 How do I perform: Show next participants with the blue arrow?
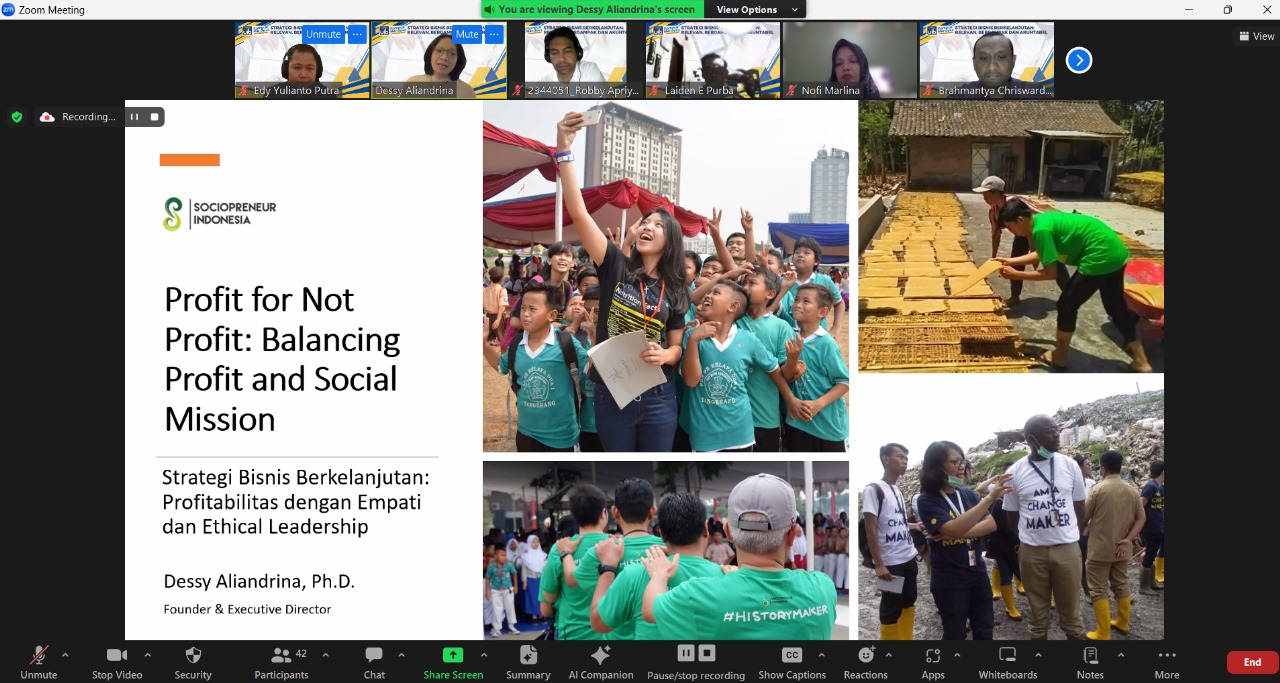(1078, 60)
